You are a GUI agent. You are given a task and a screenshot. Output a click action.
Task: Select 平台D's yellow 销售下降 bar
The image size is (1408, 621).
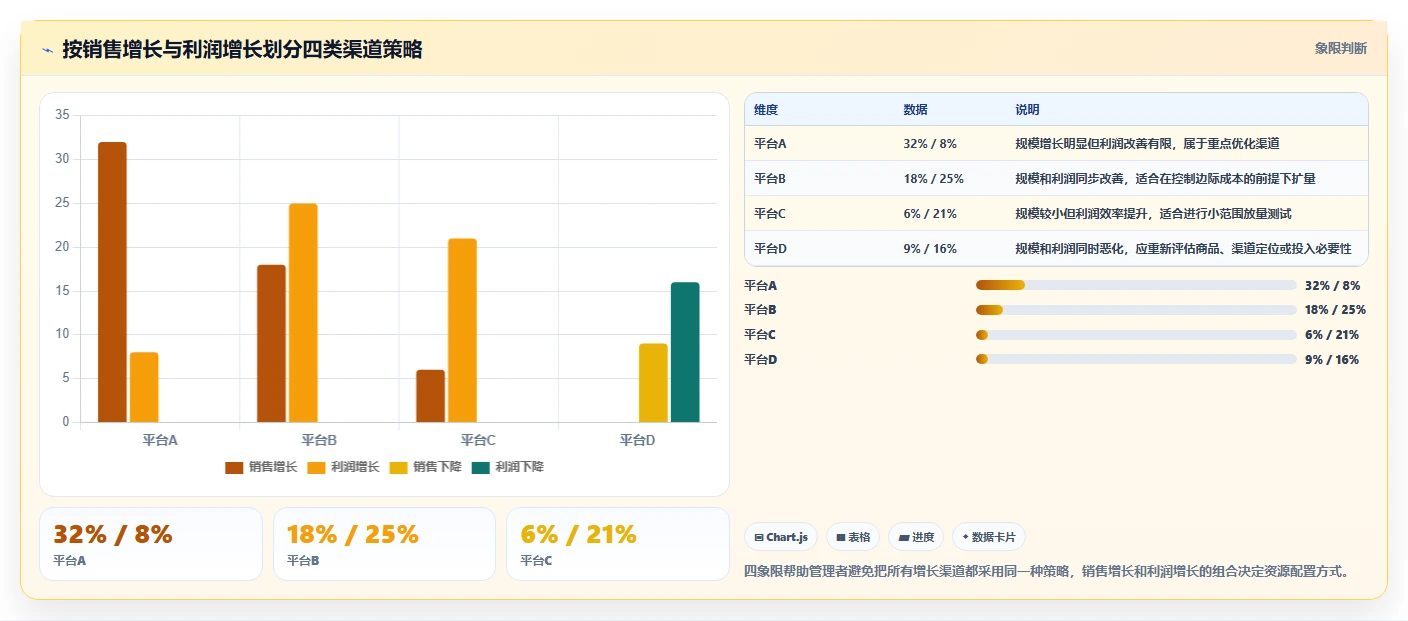pos(653,383)
